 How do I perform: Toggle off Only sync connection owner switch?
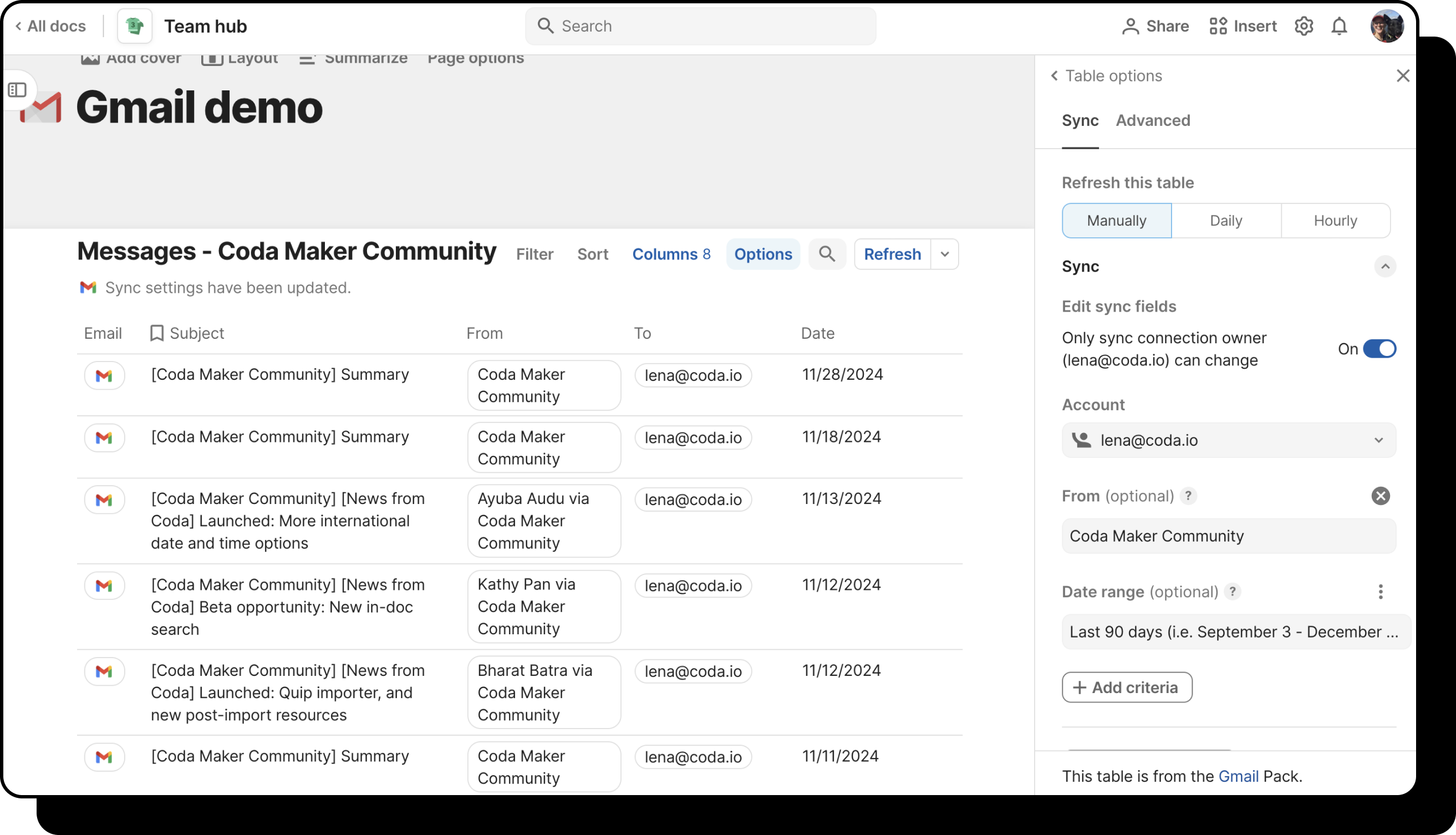1379,349
